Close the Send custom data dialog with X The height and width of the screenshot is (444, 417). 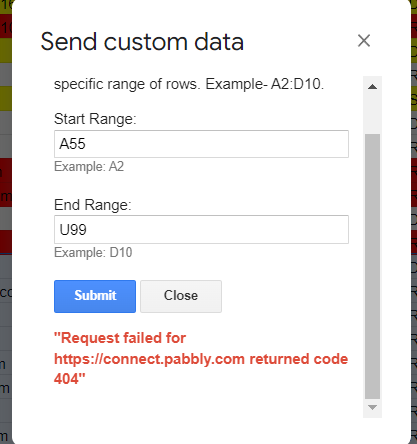pos(364,41)
